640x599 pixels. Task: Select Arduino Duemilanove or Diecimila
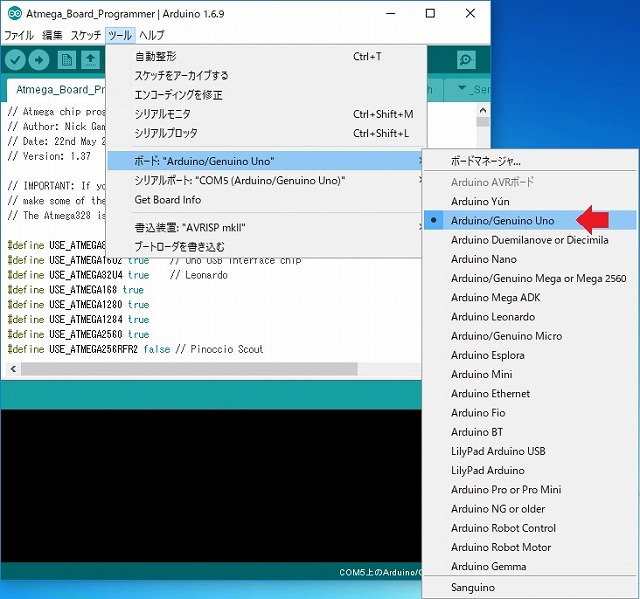[530, 240]
